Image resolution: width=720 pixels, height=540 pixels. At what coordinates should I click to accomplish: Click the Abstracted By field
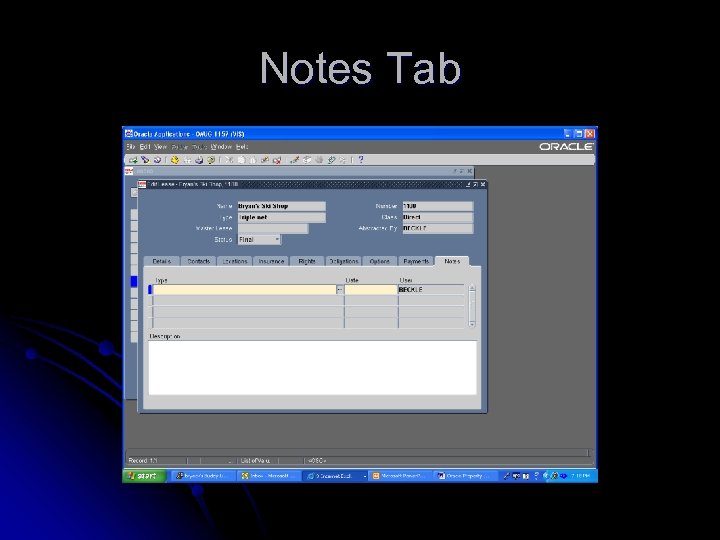tap(438, 228)
